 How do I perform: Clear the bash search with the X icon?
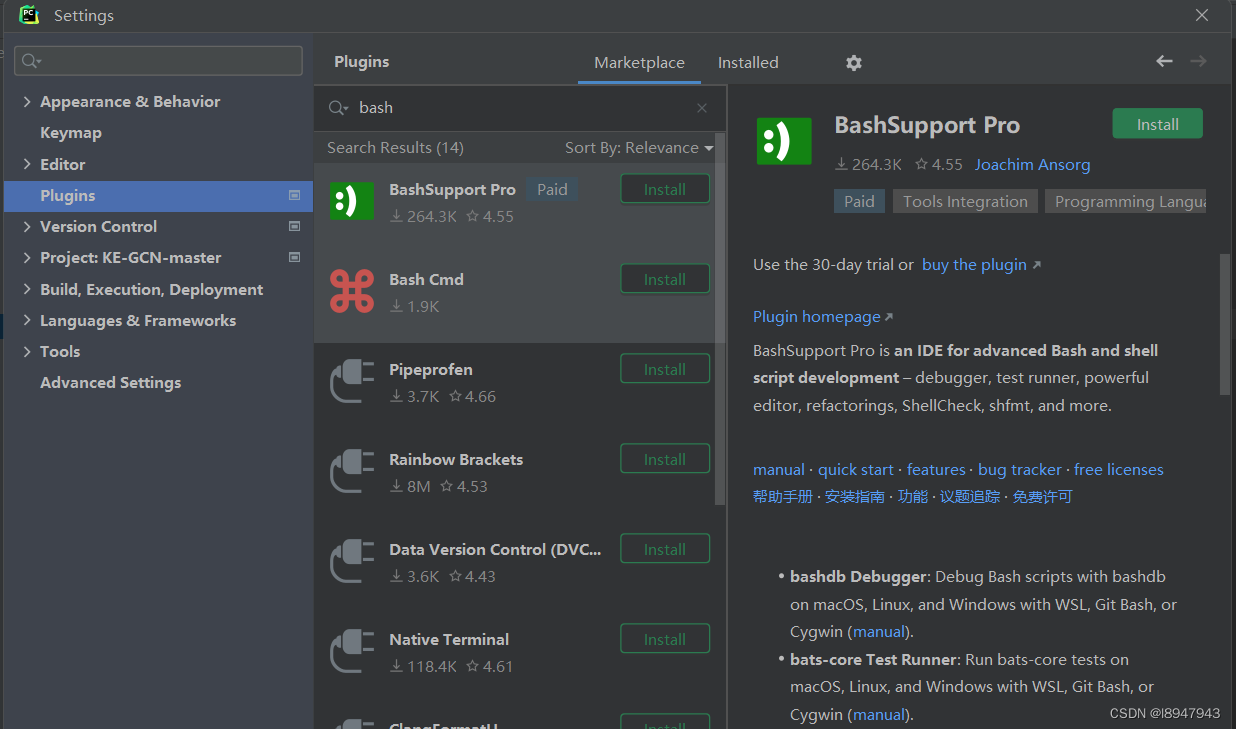(702, 108)
